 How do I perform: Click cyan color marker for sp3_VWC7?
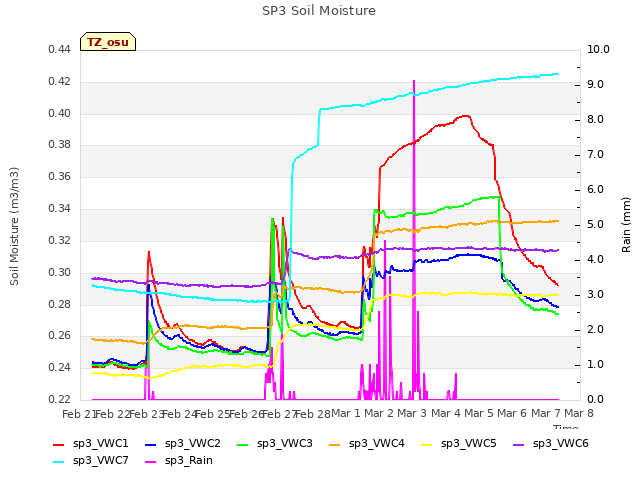click(x=59, y=462)
